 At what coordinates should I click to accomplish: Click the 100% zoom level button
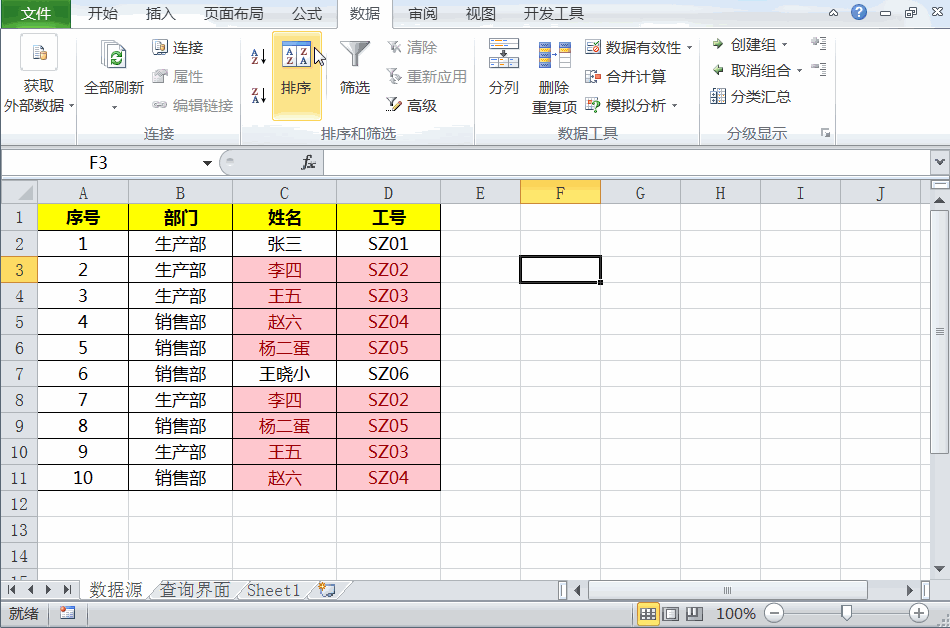pos(736,613)
